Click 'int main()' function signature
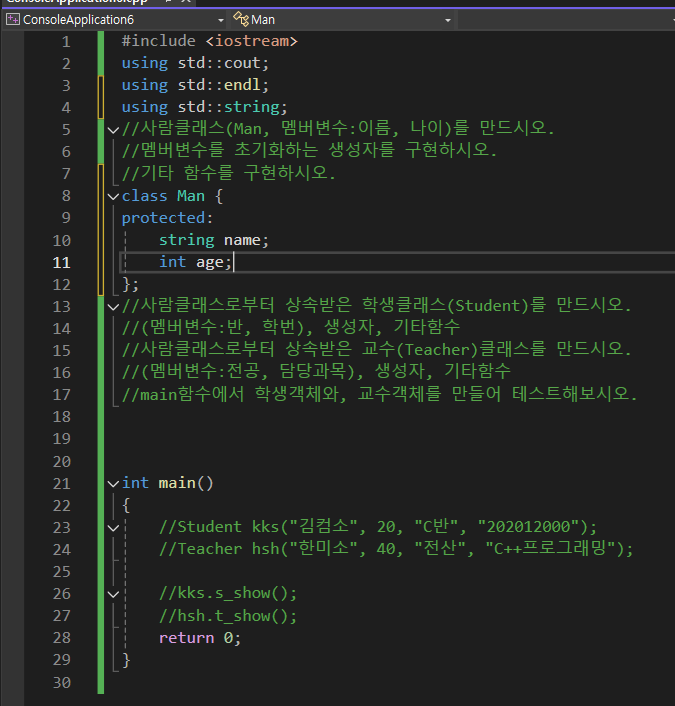This screenshot has height=706, width=675. click(x=168, y=483)
